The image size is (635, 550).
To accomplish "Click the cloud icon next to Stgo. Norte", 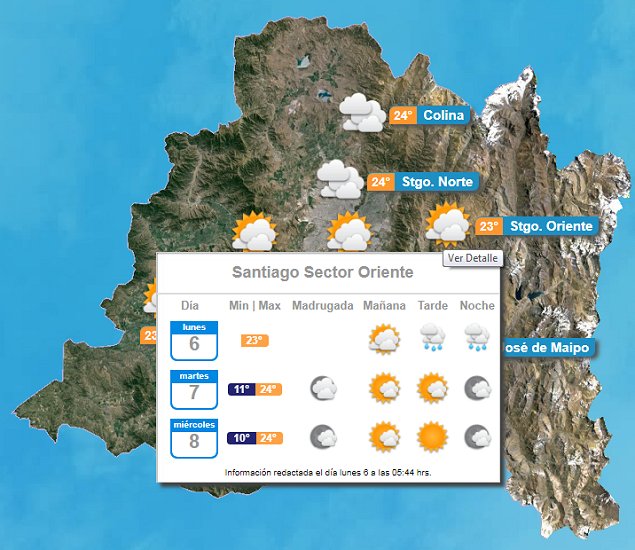I will pyautogui.click(x=340, y=180).
